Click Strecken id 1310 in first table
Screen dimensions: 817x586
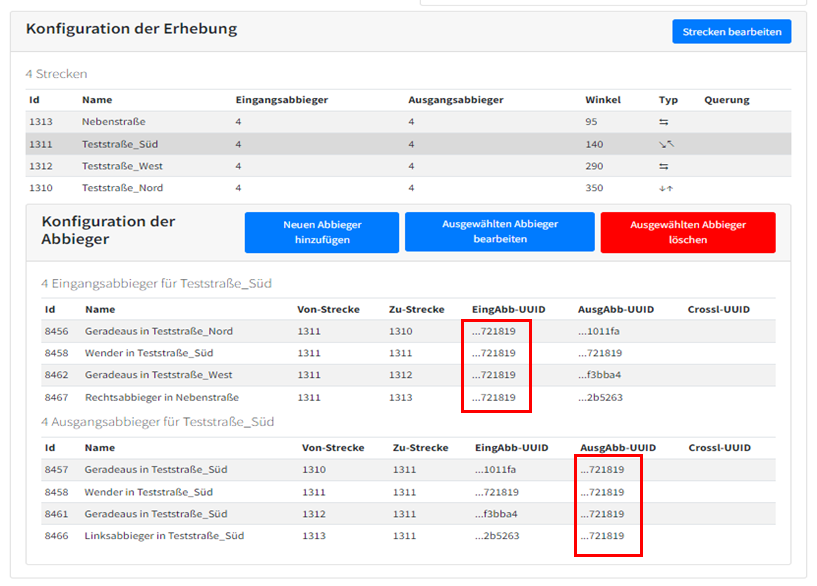(x=41, y=188)
